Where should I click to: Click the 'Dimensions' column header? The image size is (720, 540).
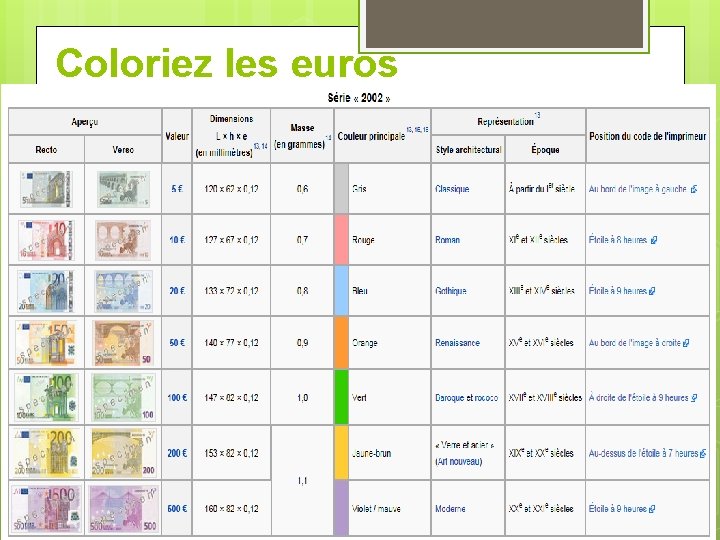coord(231,136)
